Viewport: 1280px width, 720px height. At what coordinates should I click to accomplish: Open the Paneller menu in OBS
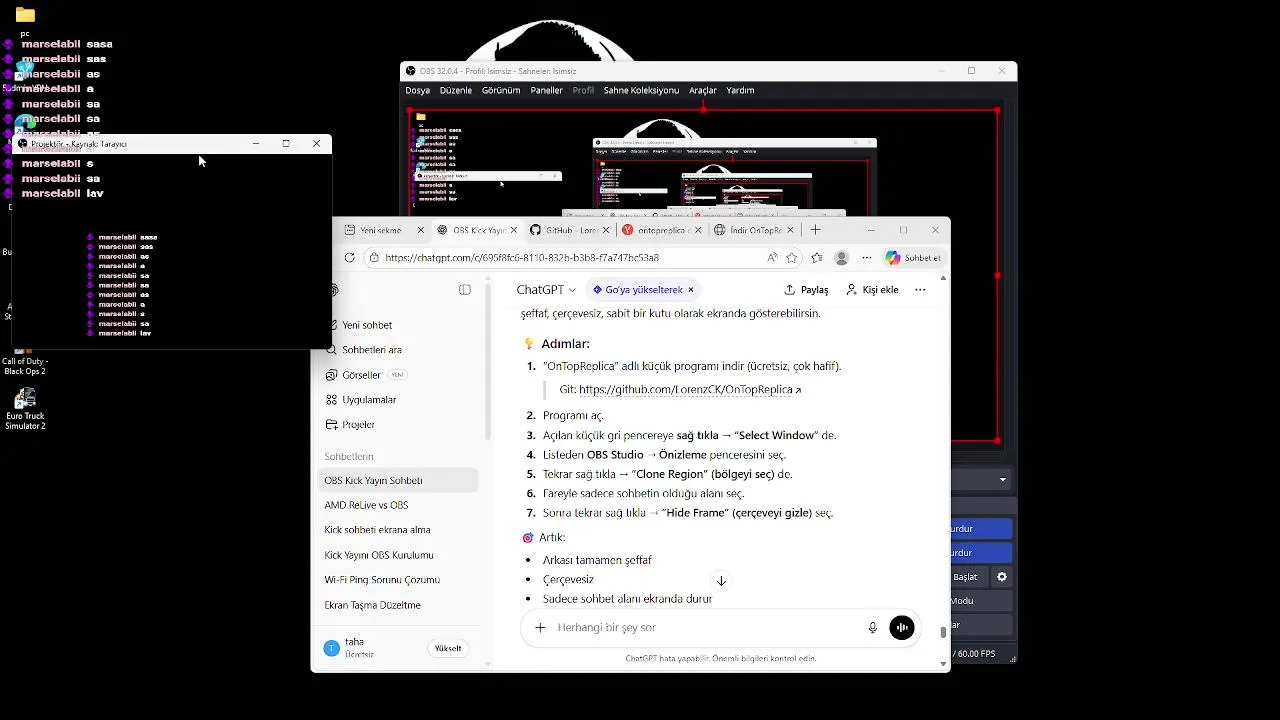pos(546,90)
